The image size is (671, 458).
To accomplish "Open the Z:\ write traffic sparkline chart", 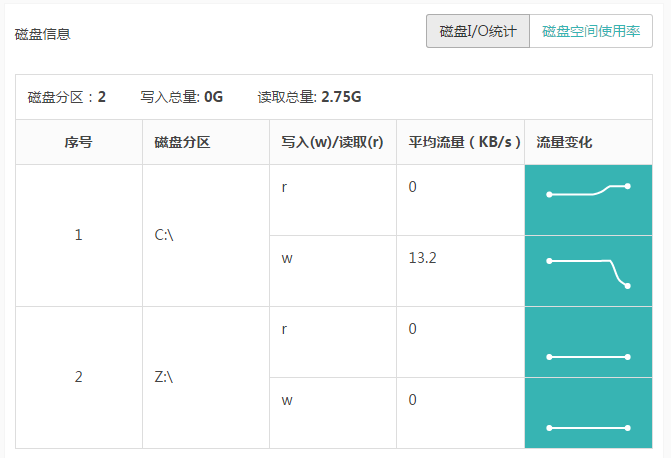I will pyautogui.click(x=588, y=413).
